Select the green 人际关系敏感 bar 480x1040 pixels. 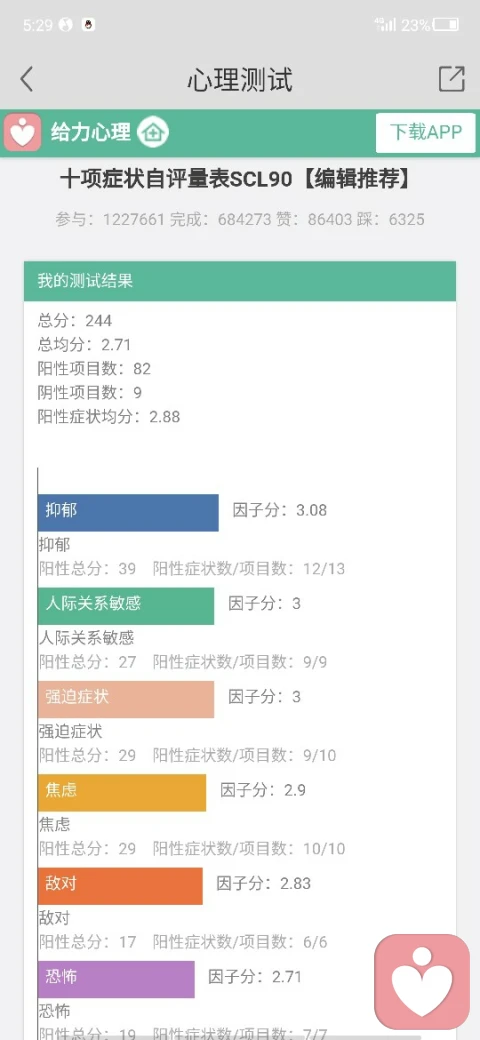point(126,606)
